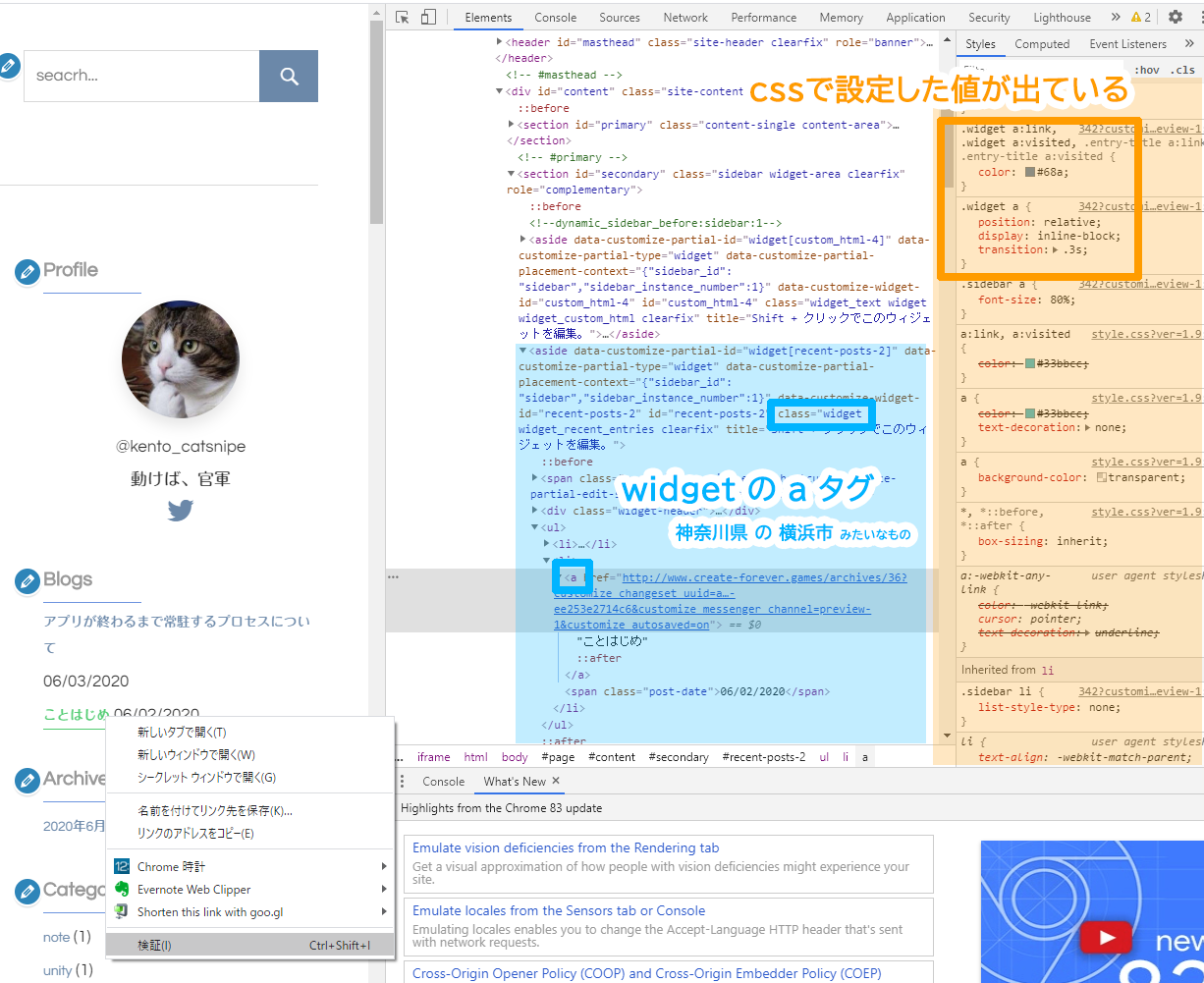The image size is (1204, 983).
Task: Open the アプリが終わるまで常駐する blog post link
Action: 177,634
